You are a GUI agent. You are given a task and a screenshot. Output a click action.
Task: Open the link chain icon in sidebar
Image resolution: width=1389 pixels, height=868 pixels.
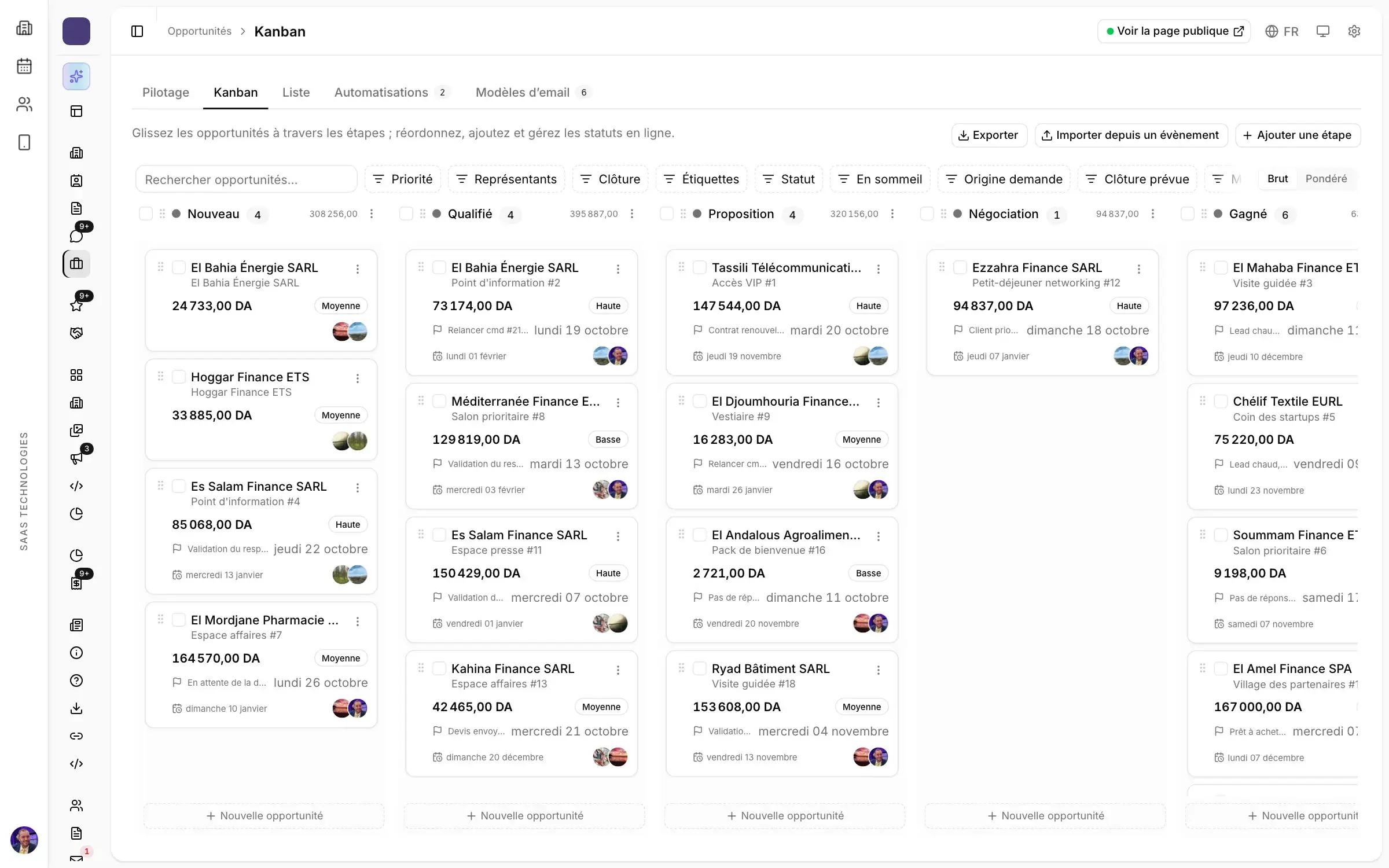click(76, 736)
